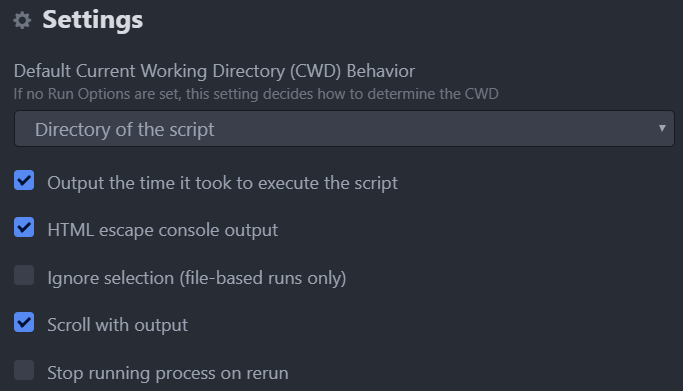Select the 'Directory of the script' value text
The image size is (683, 391).
125,129
